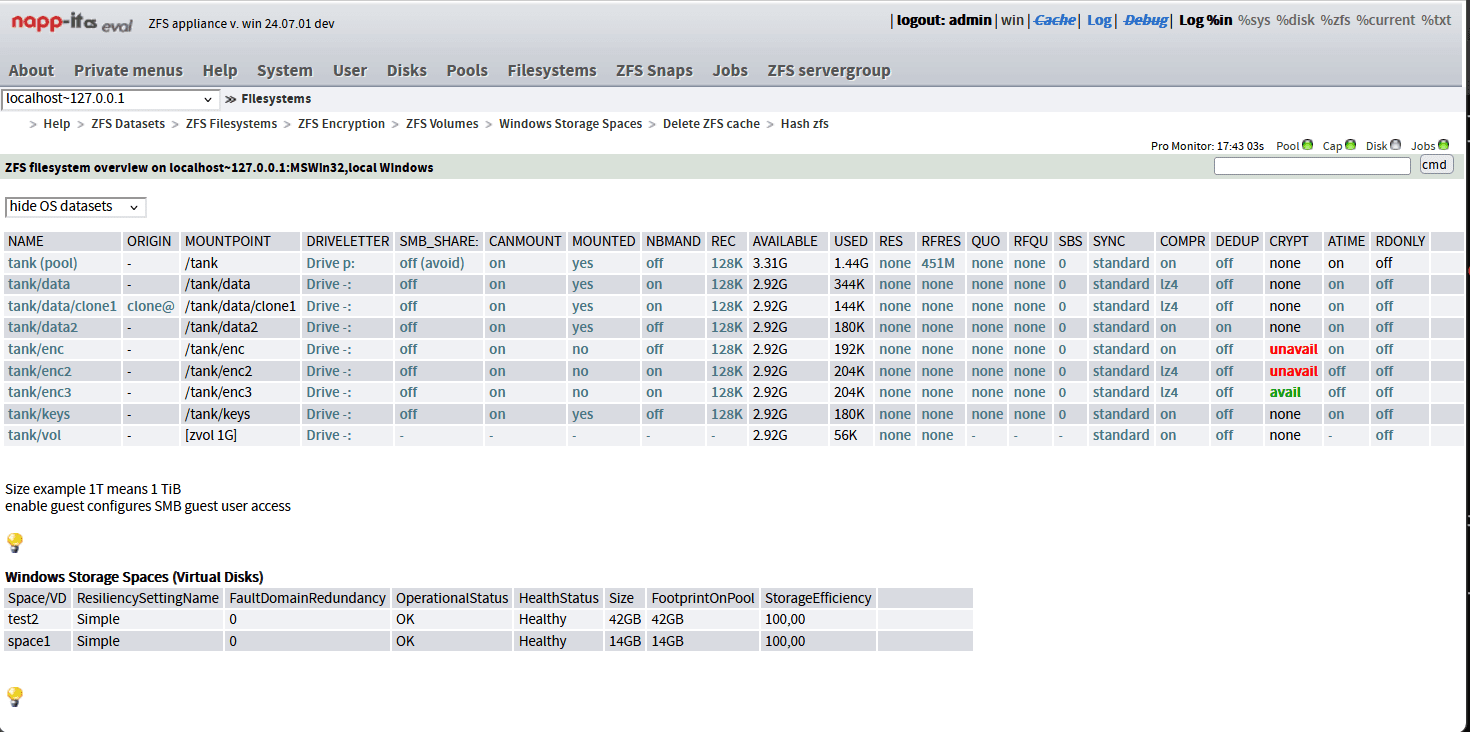Click the breadcrumb Help link
This screenshot has width=1470, height=732.
click(x=57, y=124)
